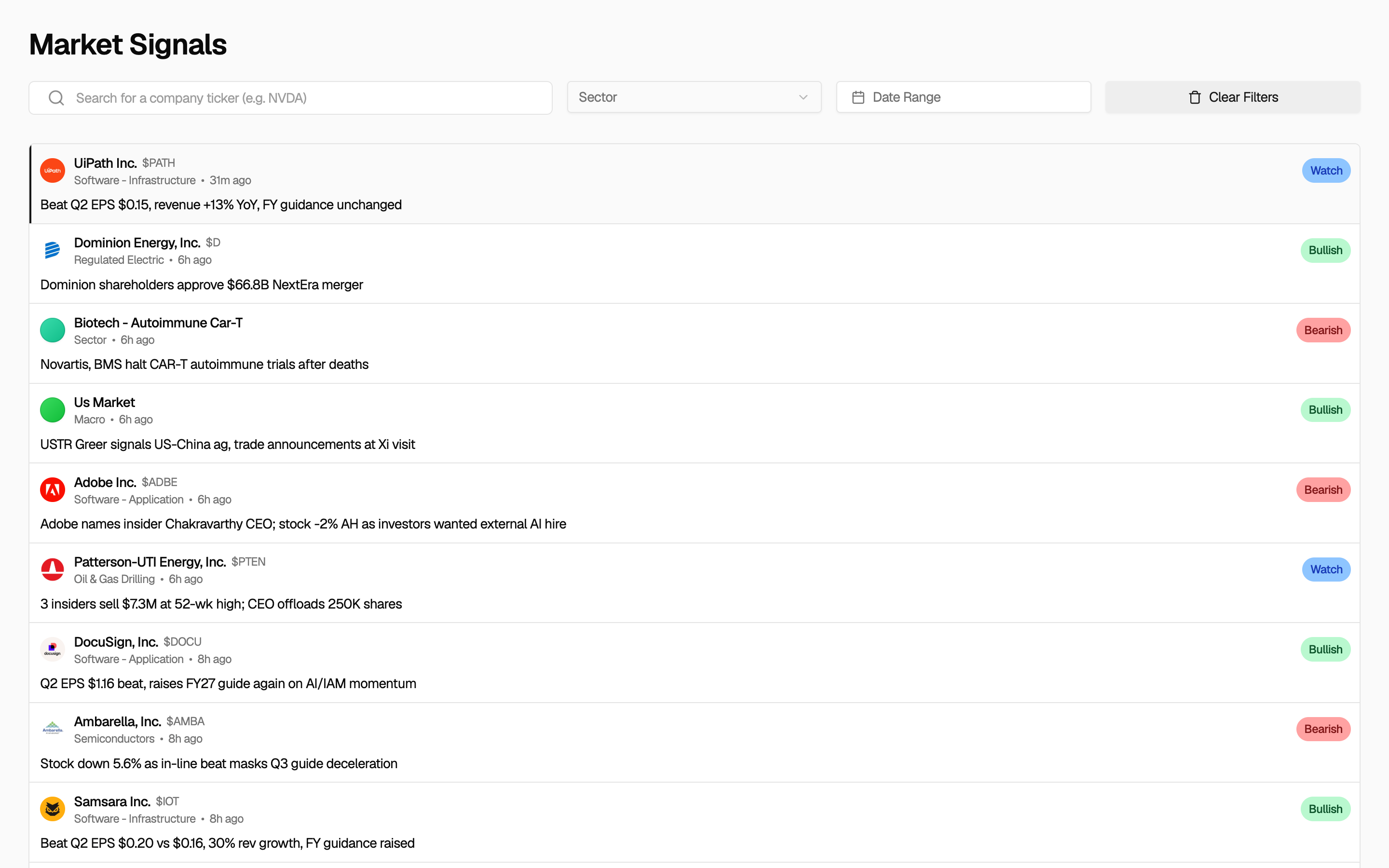Click the $PATH ticker symbol
The image size is (1389, 868).
point(158,163)
